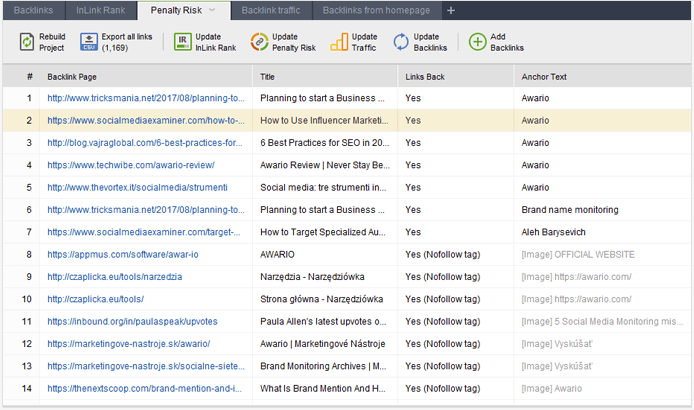Sort by the Backlink Page column header
694x410 pixels.
point(72,77)
